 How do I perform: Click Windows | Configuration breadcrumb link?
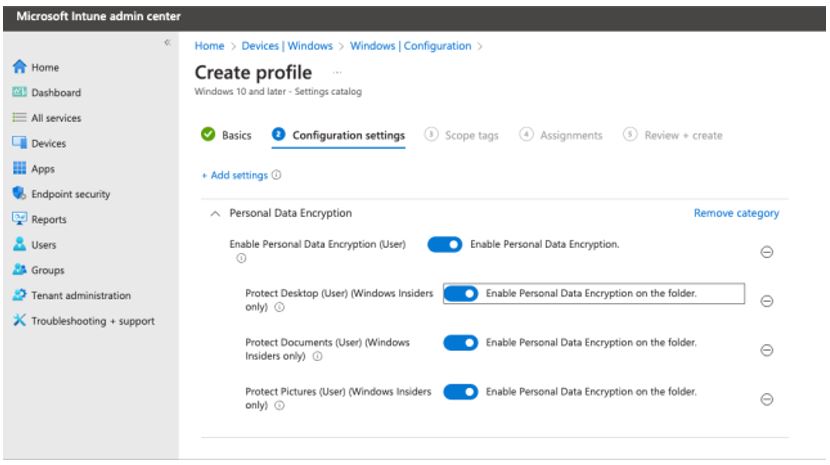pyautogui.click(x=411, y=46)
